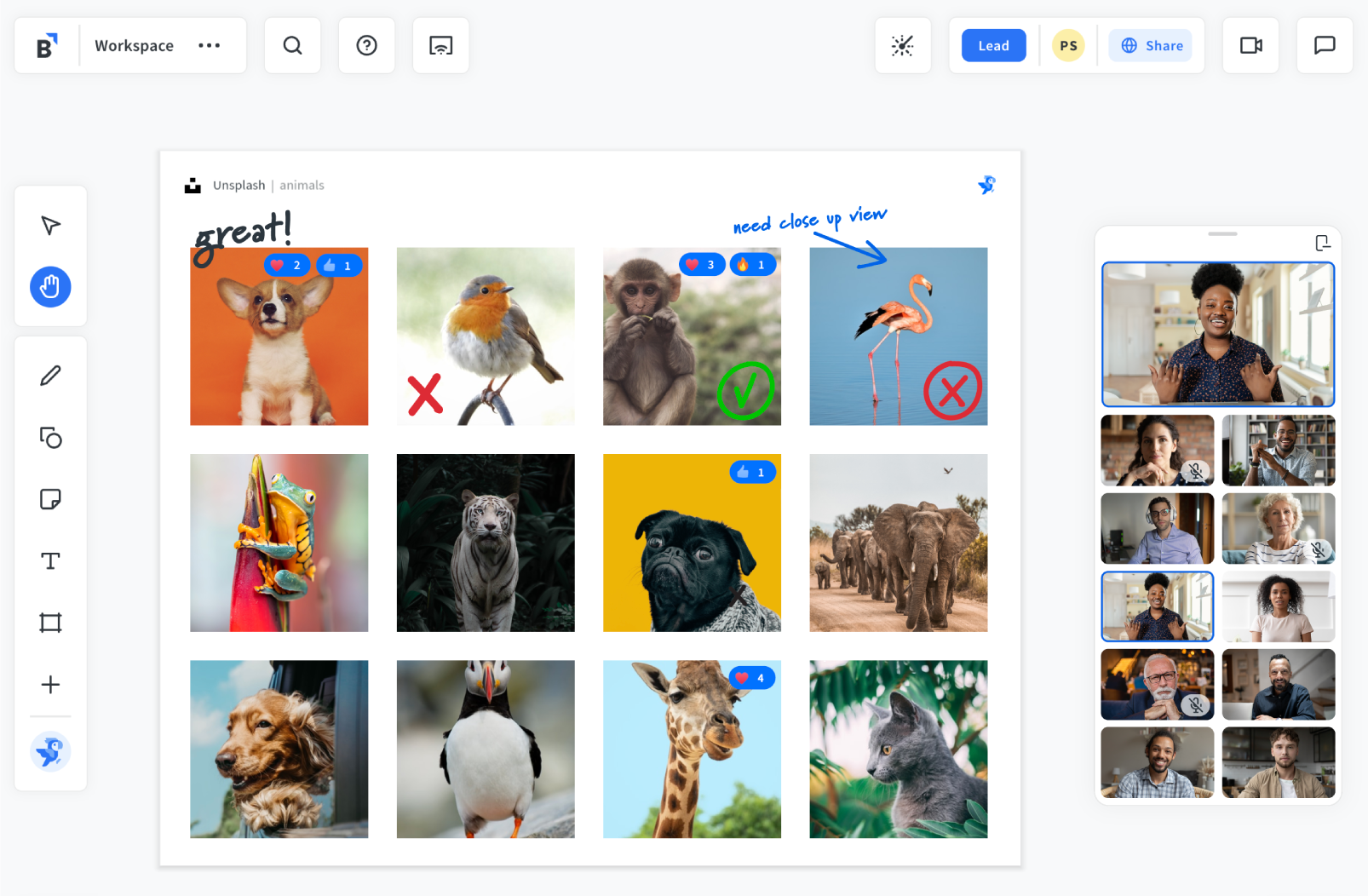Open the chat panel
The width and height of the screenshot is (1368, 896).
point(1325,45)
